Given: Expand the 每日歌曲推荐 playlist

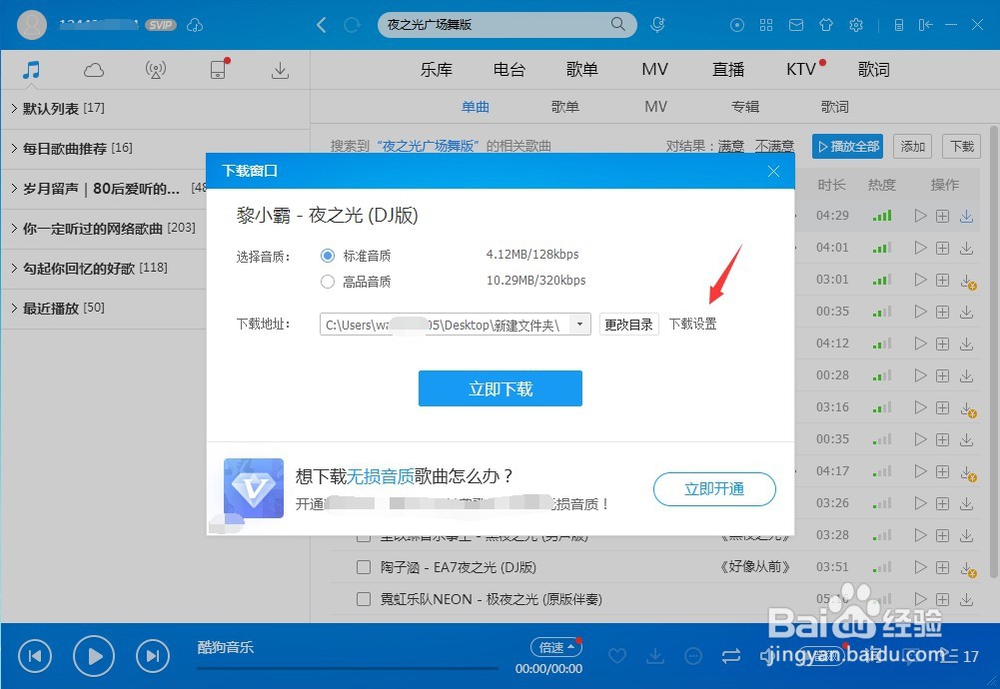Looking at the screenshot, I should (14, 148).
